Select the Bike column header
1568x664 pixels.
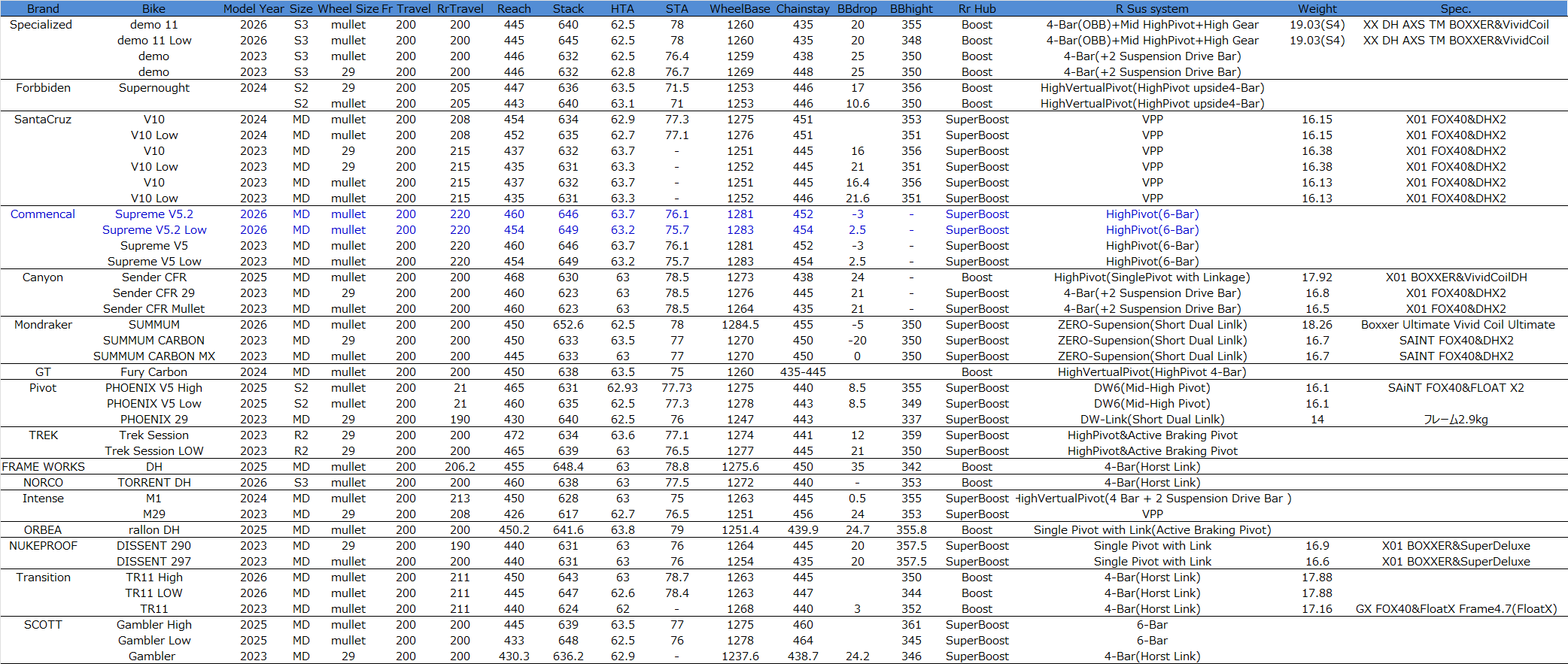(x=153, y=9)
